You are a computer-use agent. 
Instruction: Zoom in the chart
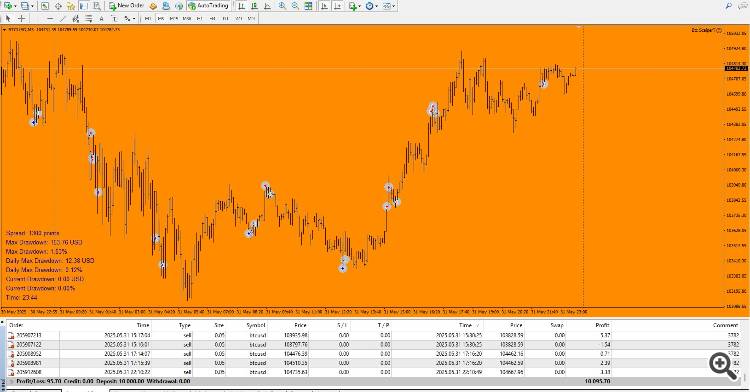coord(282,6)
